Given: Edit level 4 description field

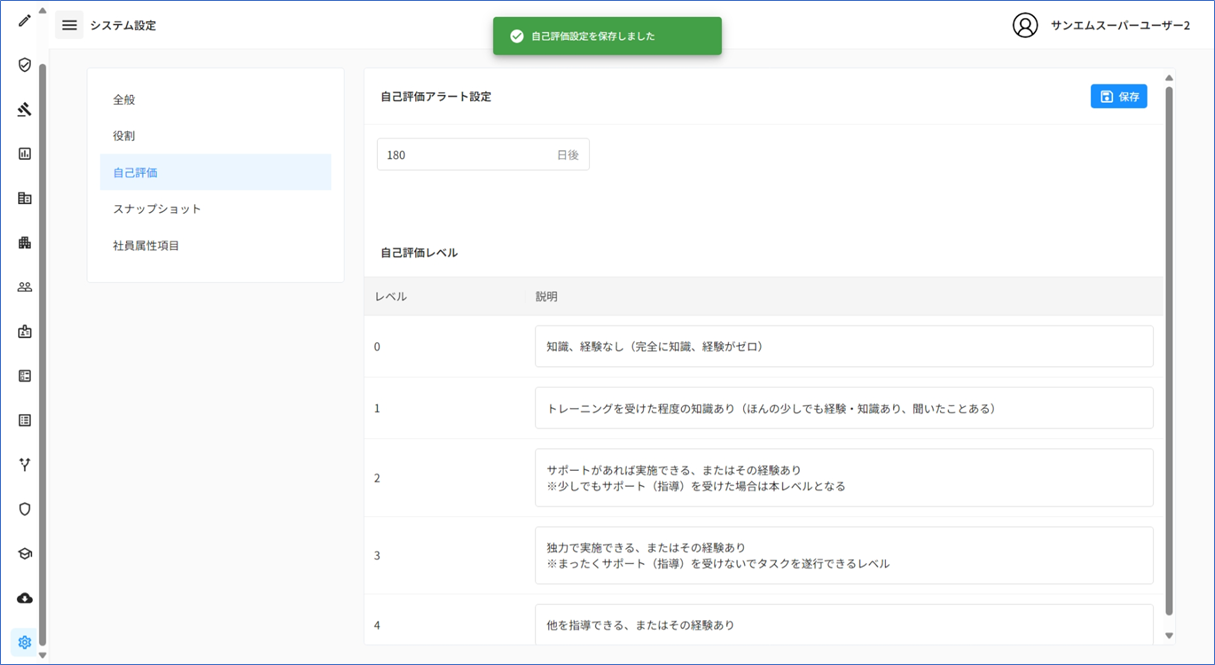Looking at the screenshot, I should (x=844, y=624).
